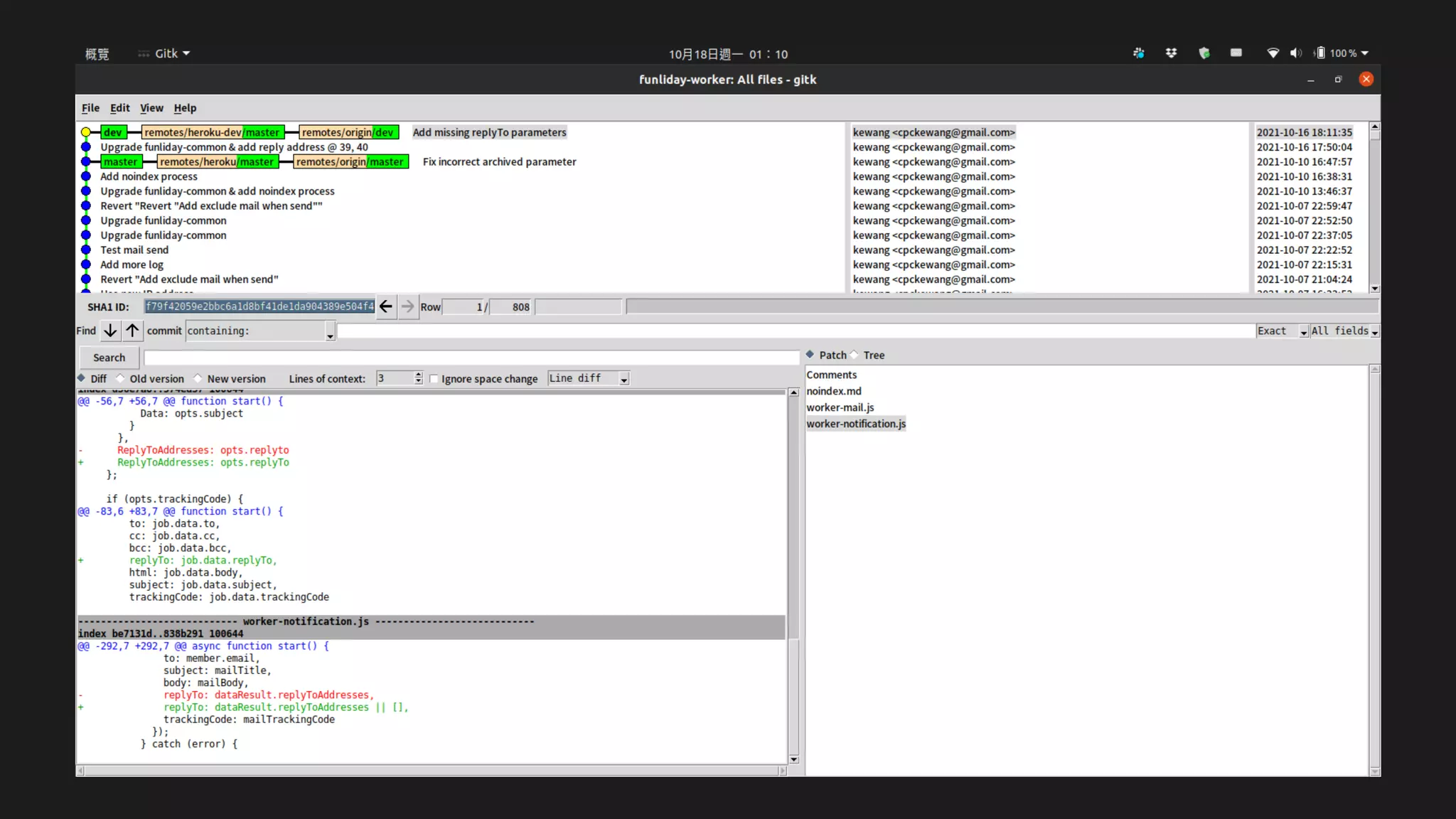Open the Line diff dropdown

coord(623,380)
